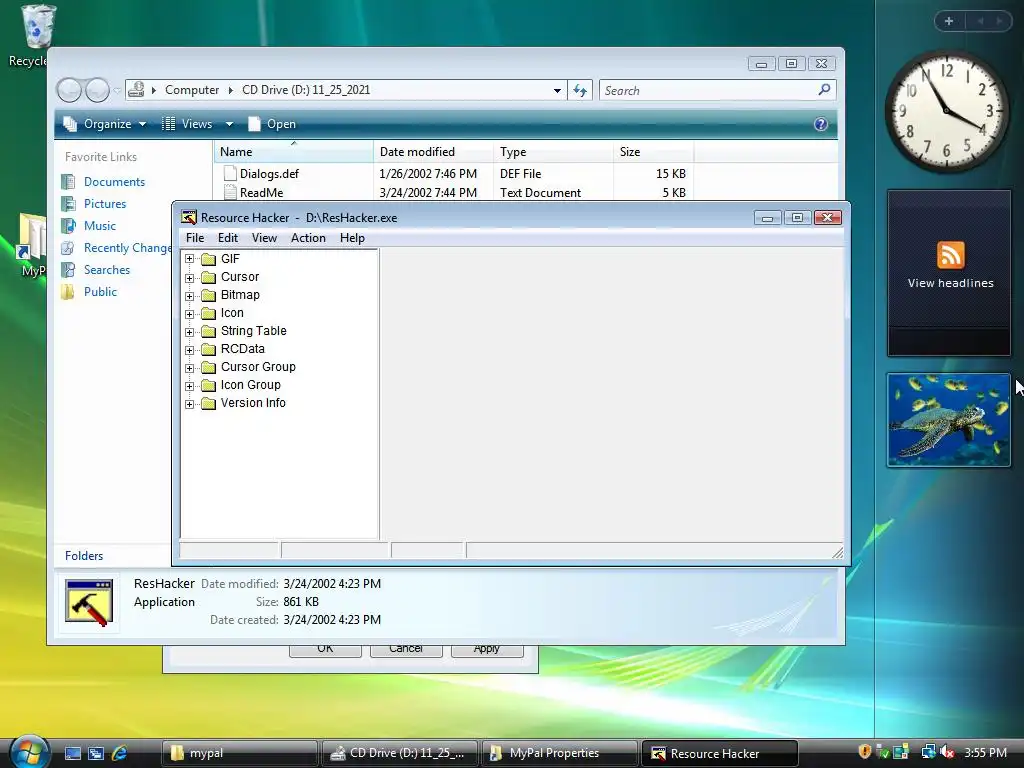This screenshot has height=768, width=1024.
Task: Sort by the Name column header
Action: [x=293, y=152]
